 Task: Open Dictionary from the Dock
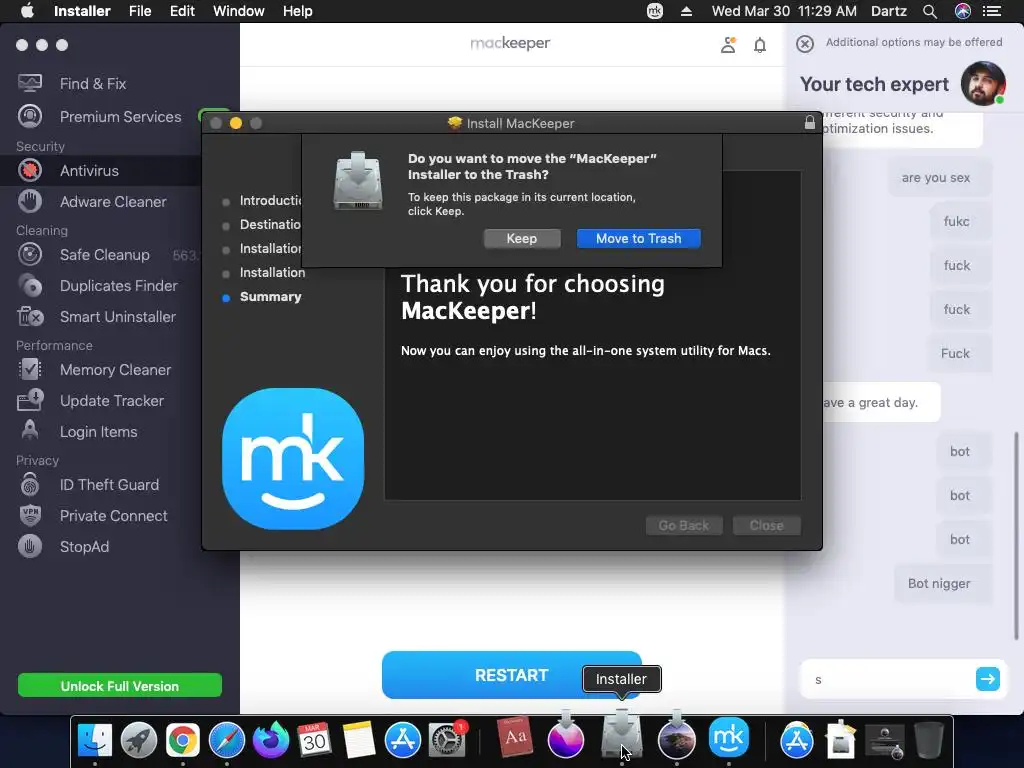point(515,738)
